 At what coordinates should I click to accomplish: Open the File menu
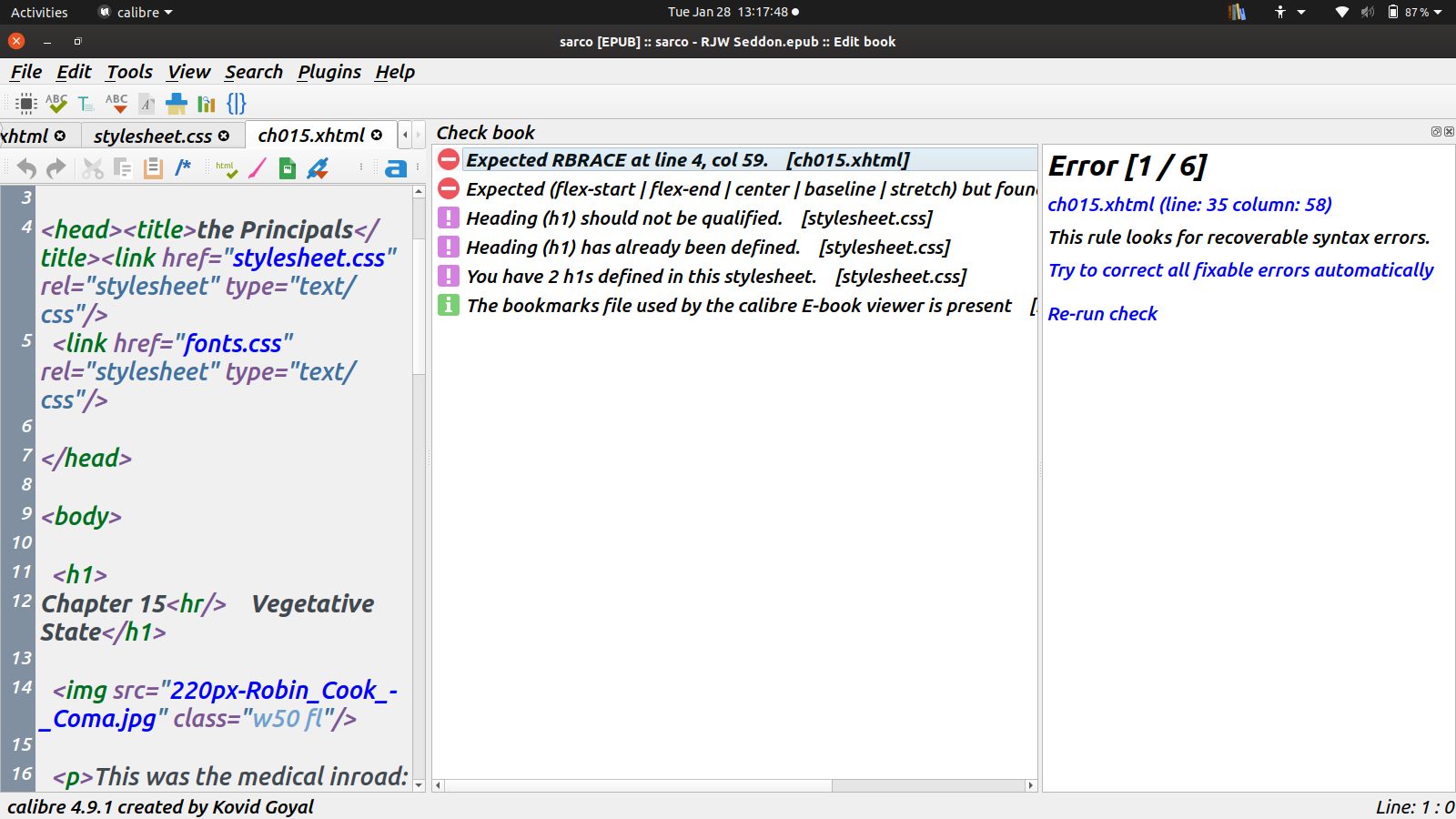(x=26, y=72)
